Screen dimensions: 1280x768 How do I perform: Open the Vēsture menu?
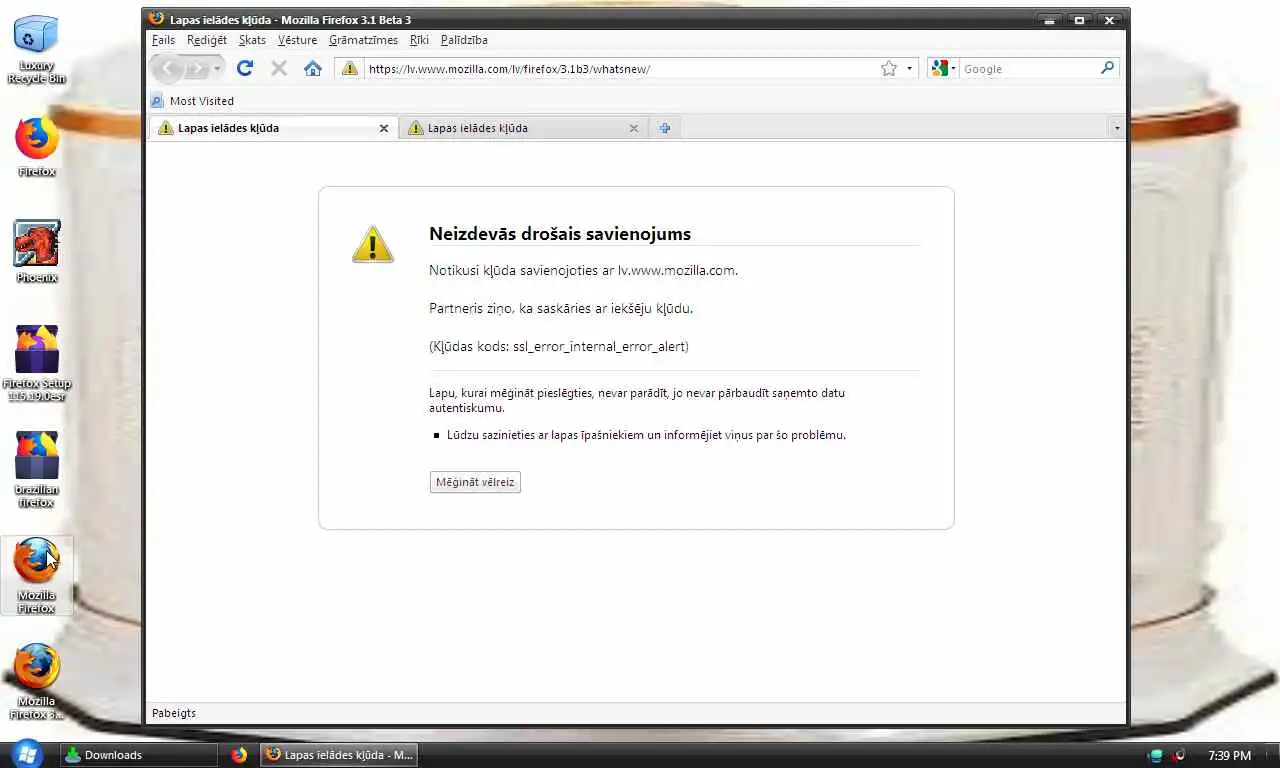[x=297, y=40]
